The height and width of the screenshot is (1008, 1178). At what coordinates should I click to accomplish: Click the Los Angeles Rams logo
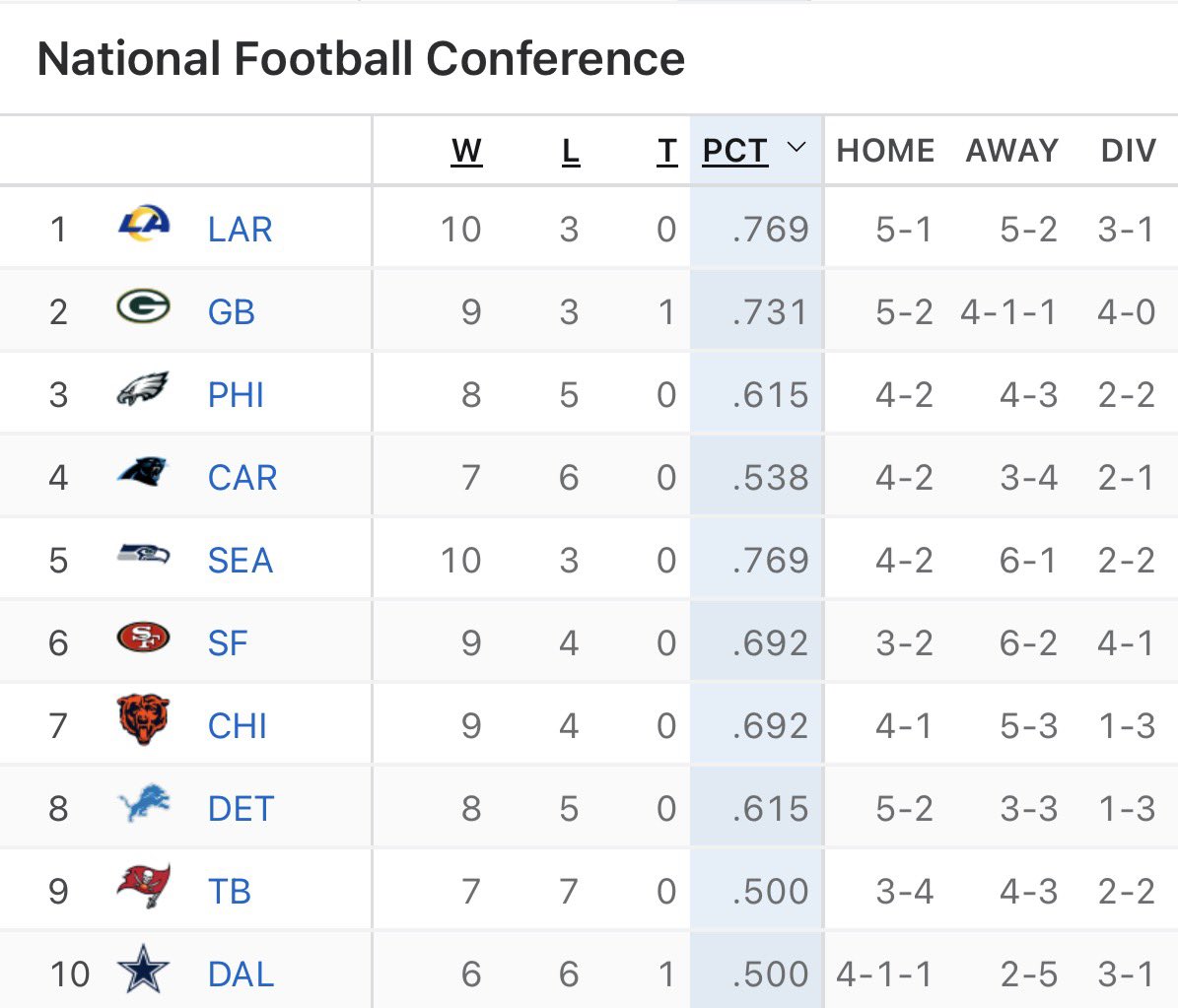143,223
